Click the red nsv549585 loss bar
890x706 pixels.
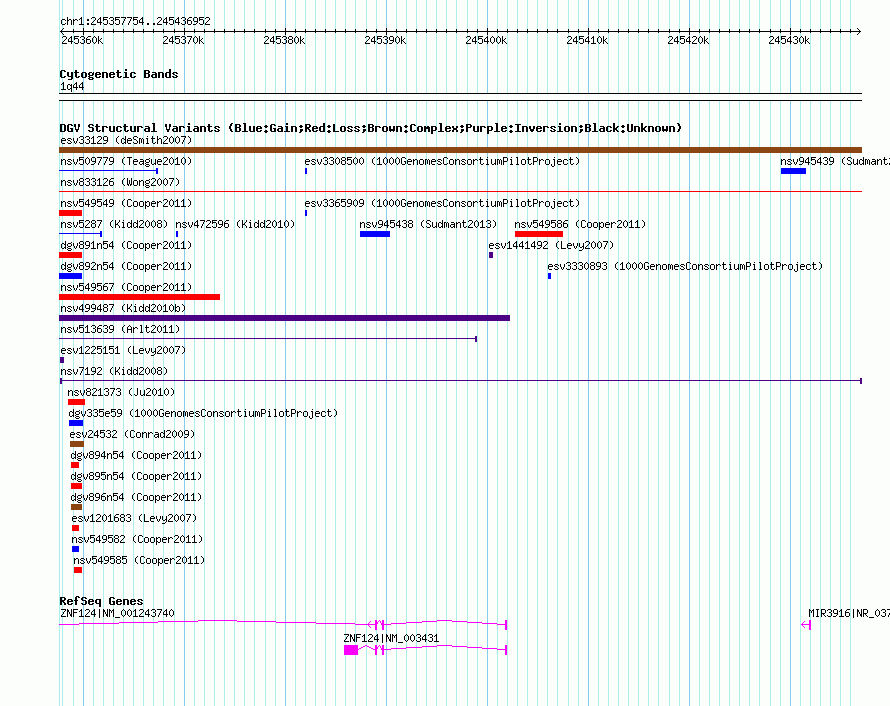coord(78,570)
